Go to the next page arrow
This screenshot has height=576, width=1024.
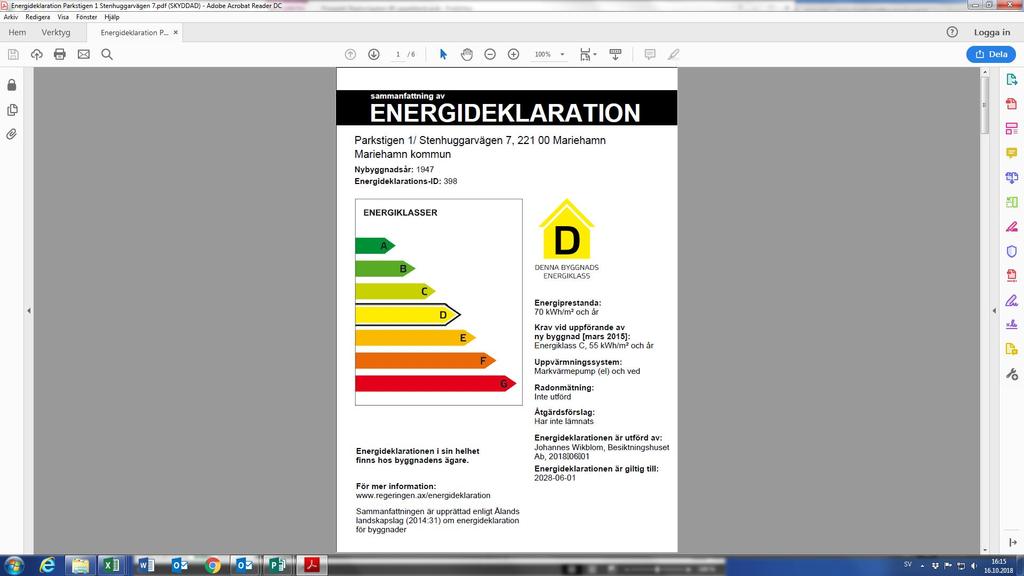(x=374, y=54)
